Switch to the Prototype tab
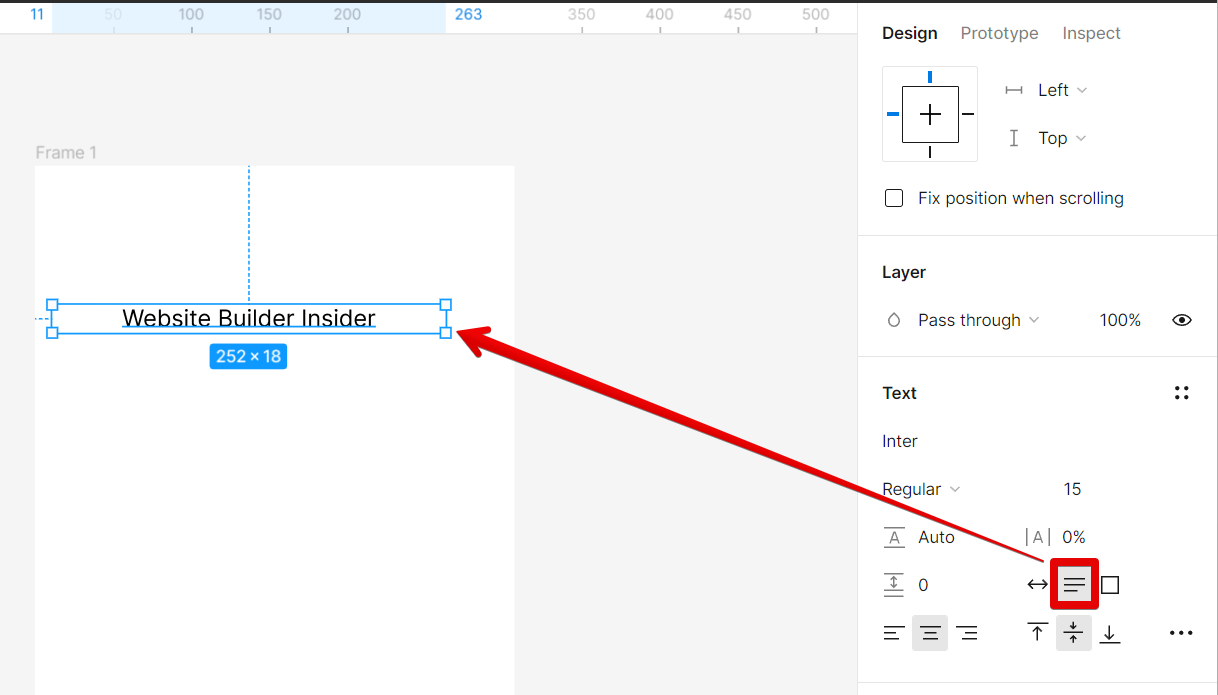Screen dimensions: 1218x695 click(x=999, y=33)
